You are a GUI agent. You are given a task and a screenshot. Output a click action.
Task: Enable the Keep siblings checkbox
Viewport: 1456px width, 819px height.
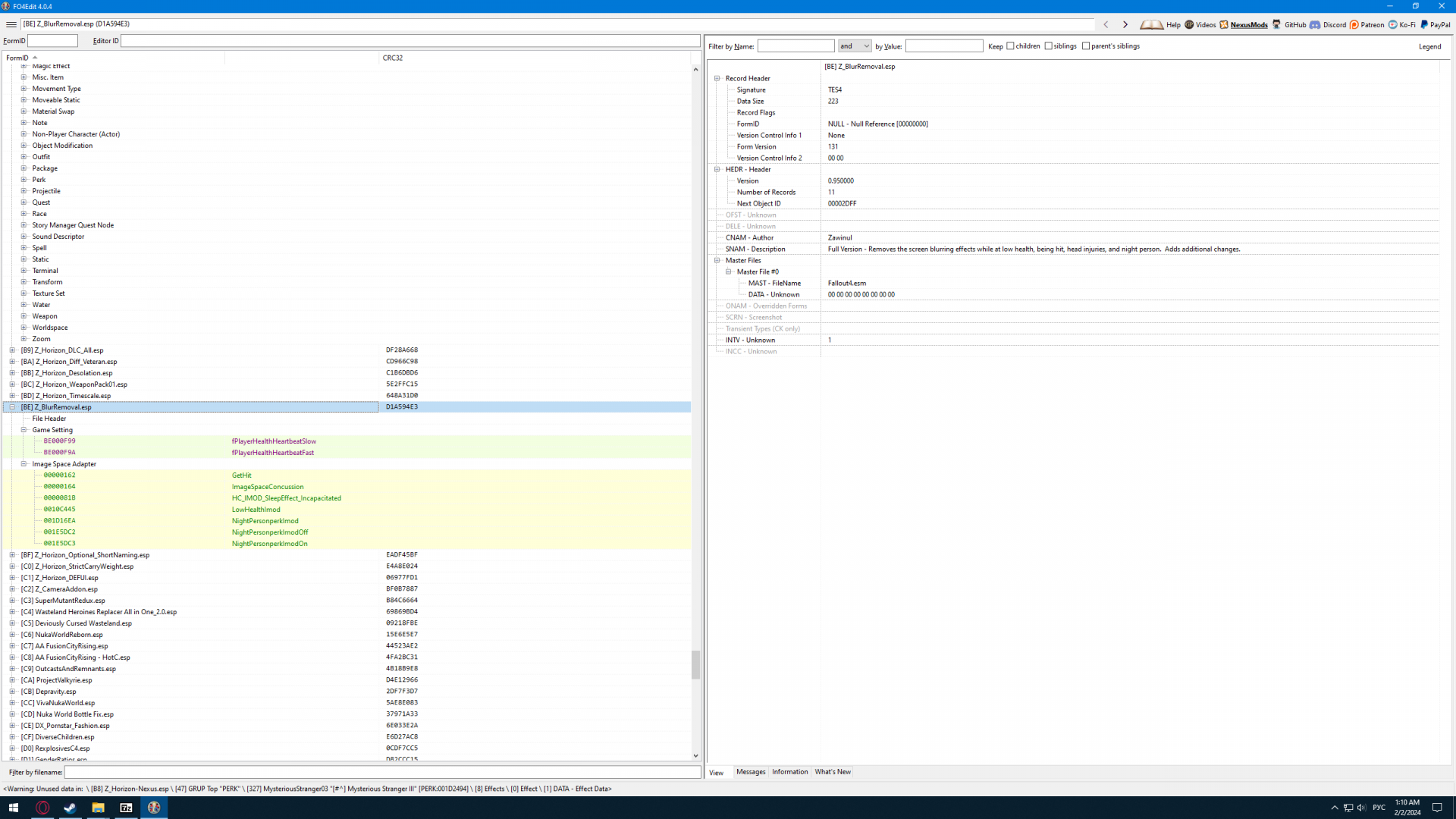pyautogui.click(x=1049, y=46)
